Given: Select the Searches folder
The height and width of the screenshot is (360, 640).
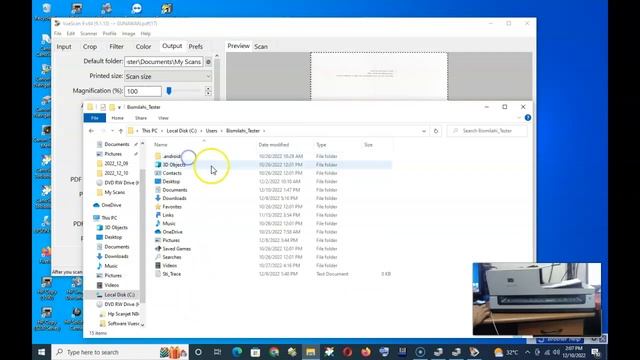Looking at the screenshot, I should click(x=171, y=257).
